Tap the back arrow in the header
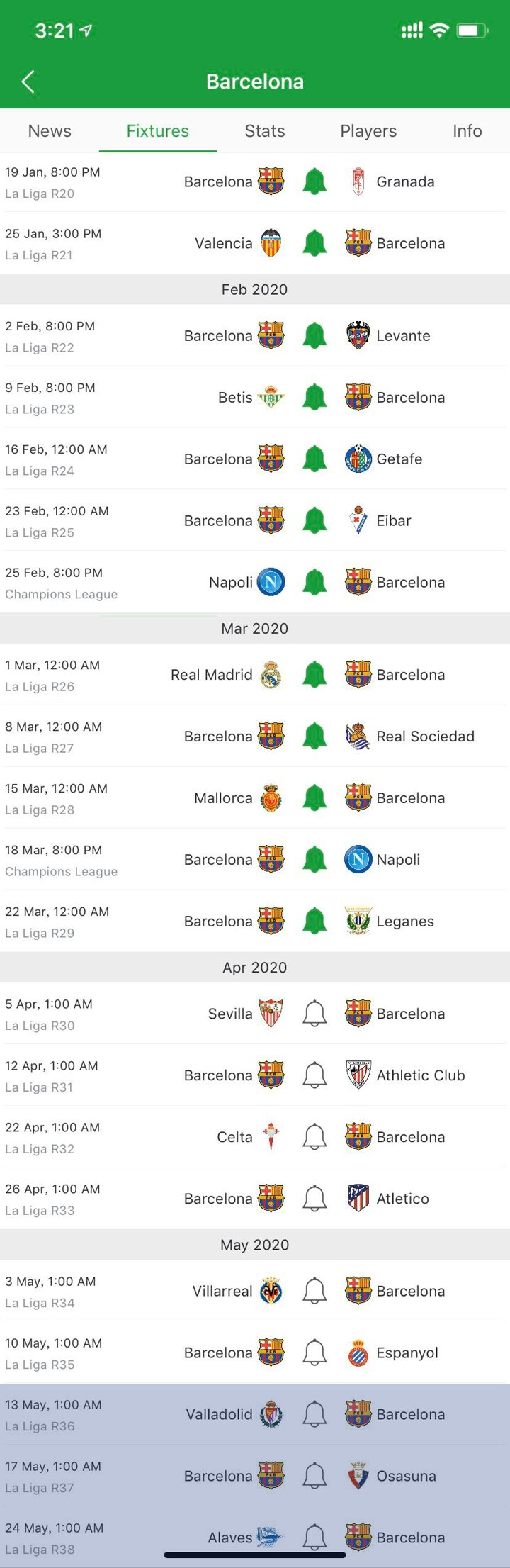This screenshot has height=1568, width=510. [28, 82]
